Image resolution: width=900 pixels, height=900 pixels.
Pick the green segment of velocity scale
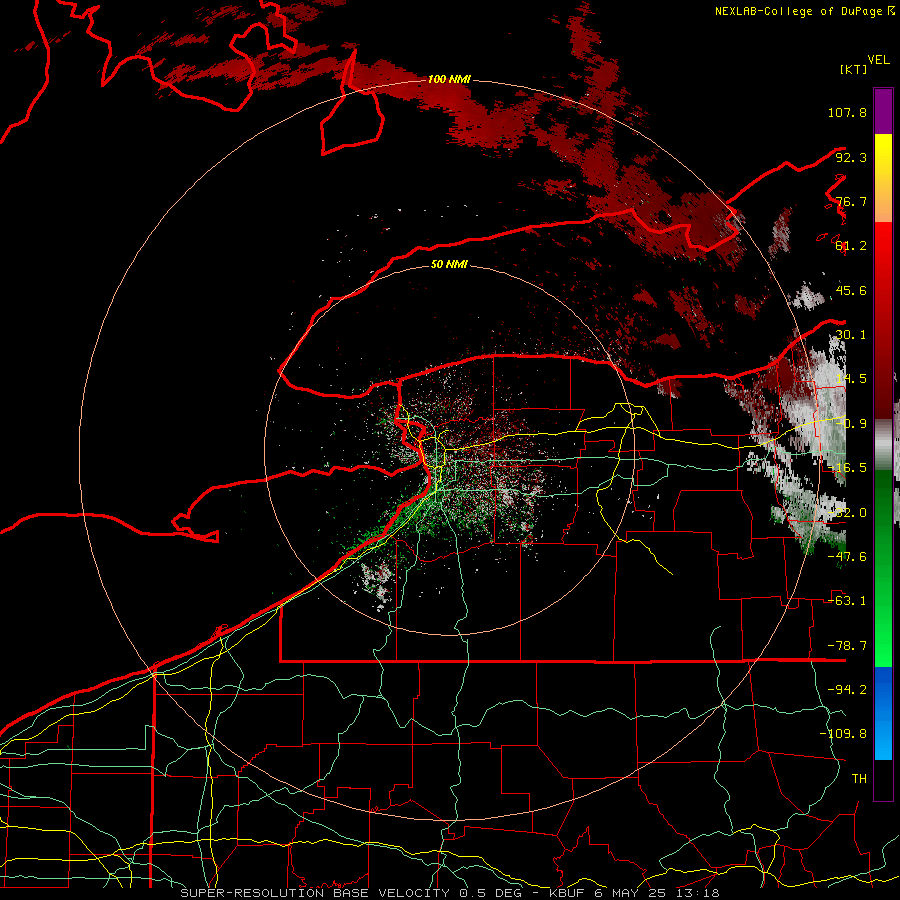[883, 568]
